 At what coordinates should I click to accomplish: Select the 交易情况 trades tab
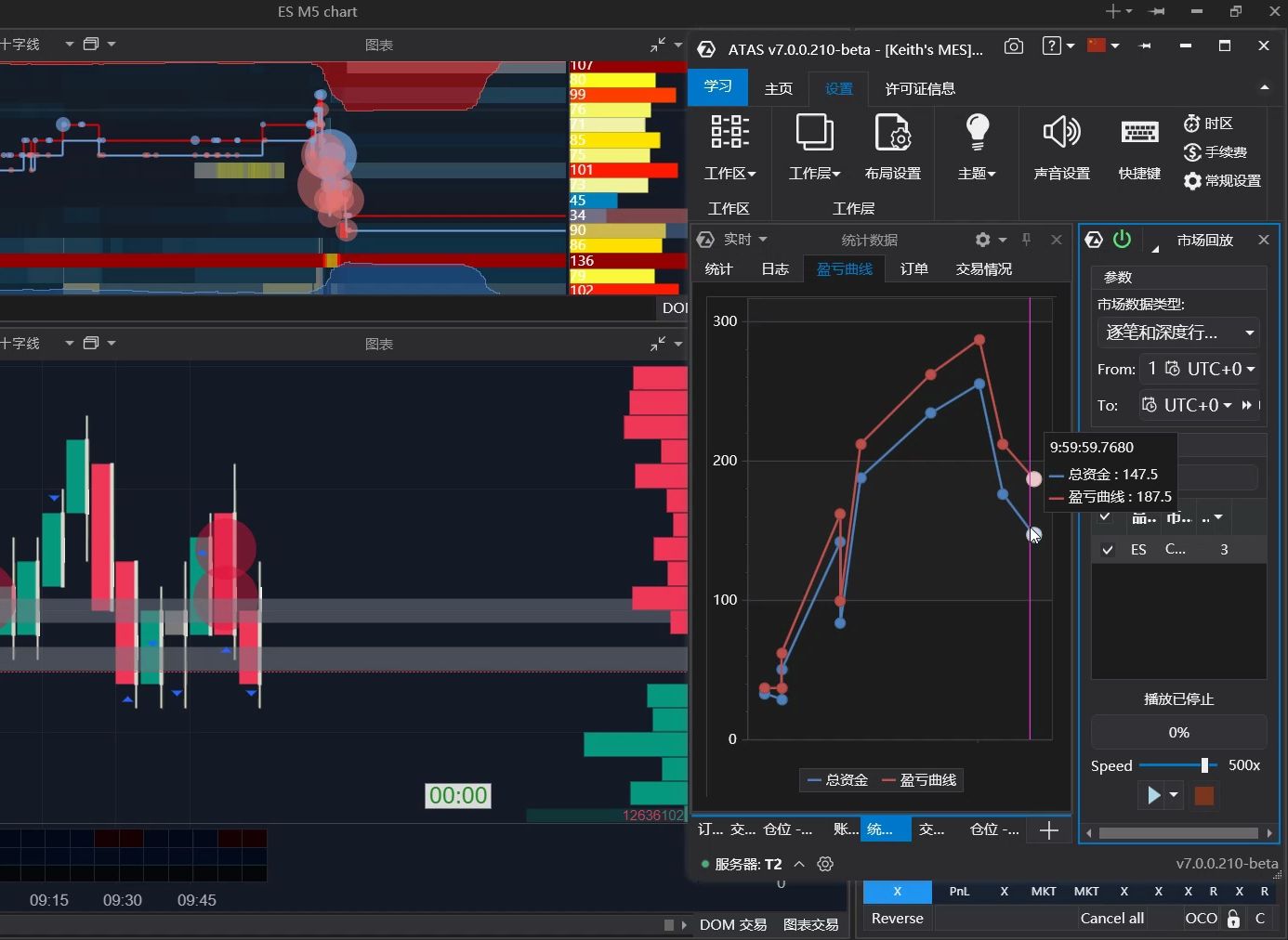coord(984,268)
